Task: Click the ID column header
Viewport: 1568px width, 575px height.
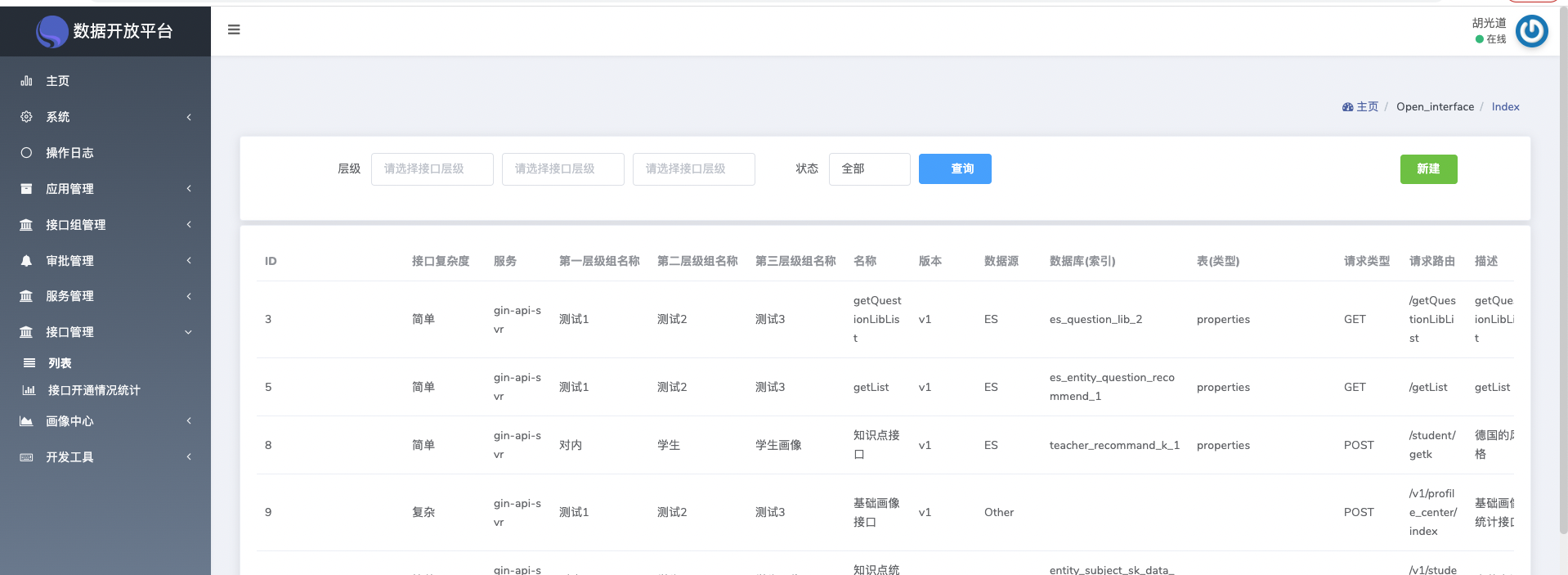Action: tap(271, 261)
